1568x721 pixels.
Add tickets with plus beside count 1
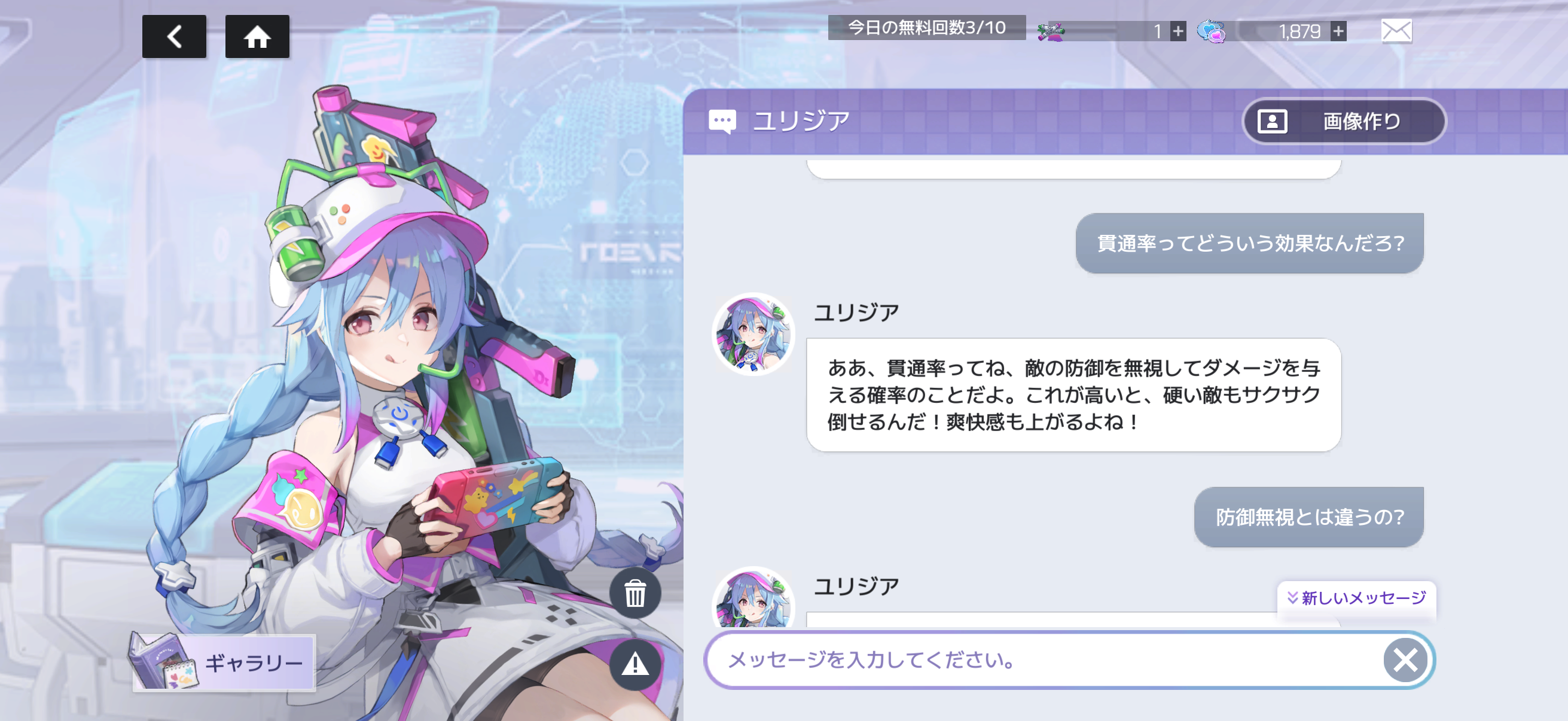click(x=1178, y=31)
